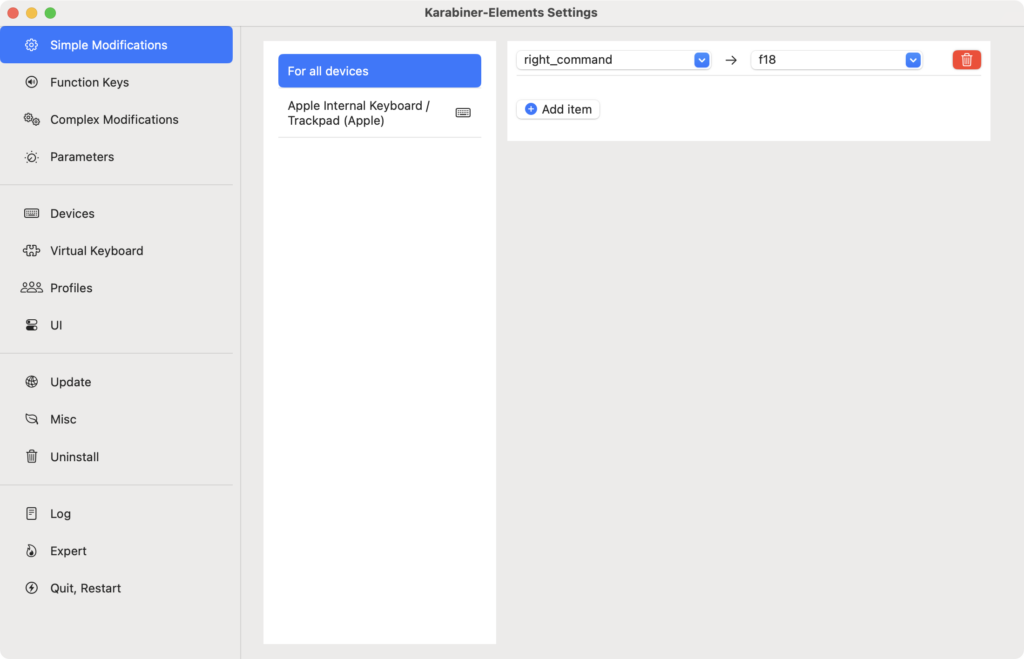Select For all devices
This screenshot has height=659, width=1024.
tap(379, 71)
